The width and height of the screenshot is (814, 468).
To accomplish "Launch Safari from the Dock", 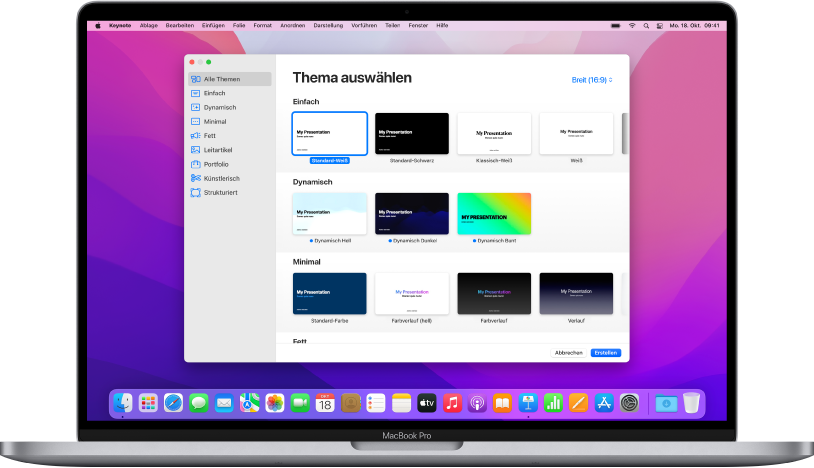I will coord(173,403).
